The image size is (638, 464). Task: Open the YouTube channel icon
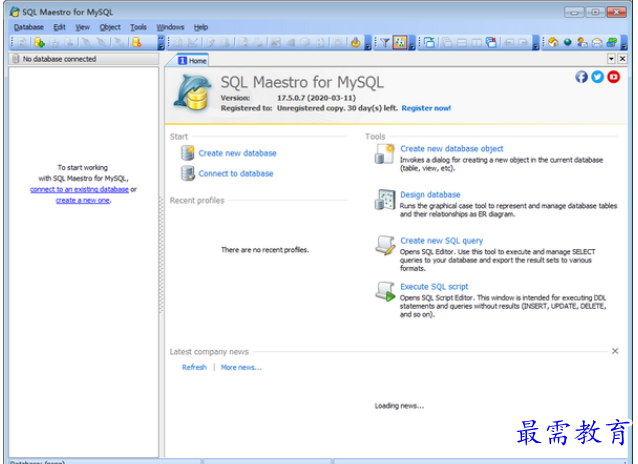pyautogui.click(x=614, y=77)
